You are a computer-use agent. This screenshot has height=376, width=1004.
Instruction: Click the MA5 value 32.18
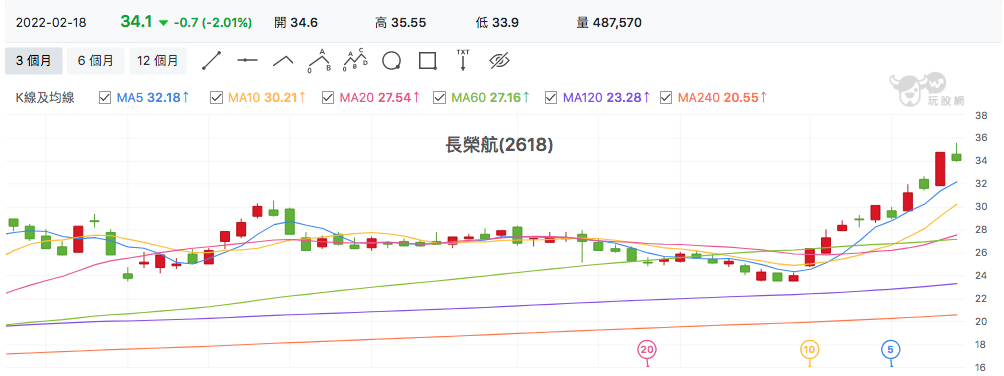[x=164, y=98]
